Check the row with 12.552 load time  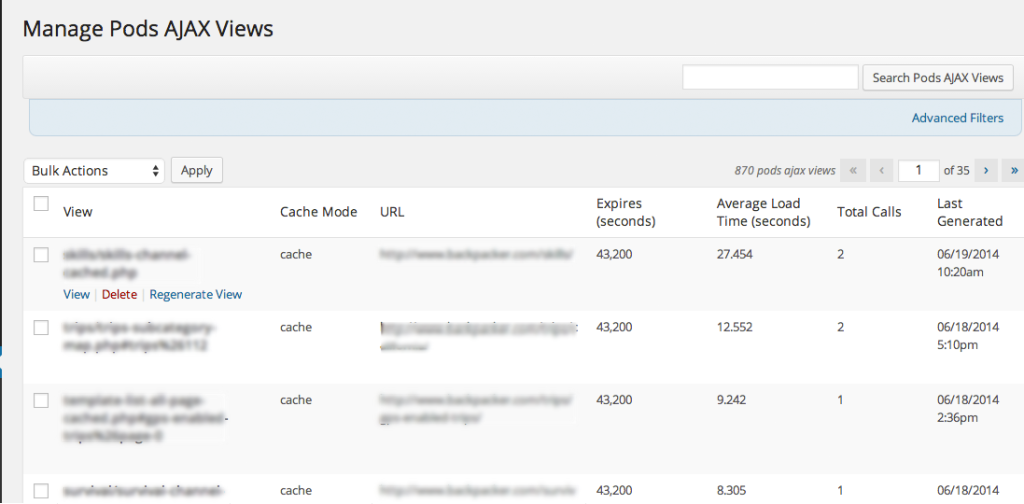tap(41, 328)
